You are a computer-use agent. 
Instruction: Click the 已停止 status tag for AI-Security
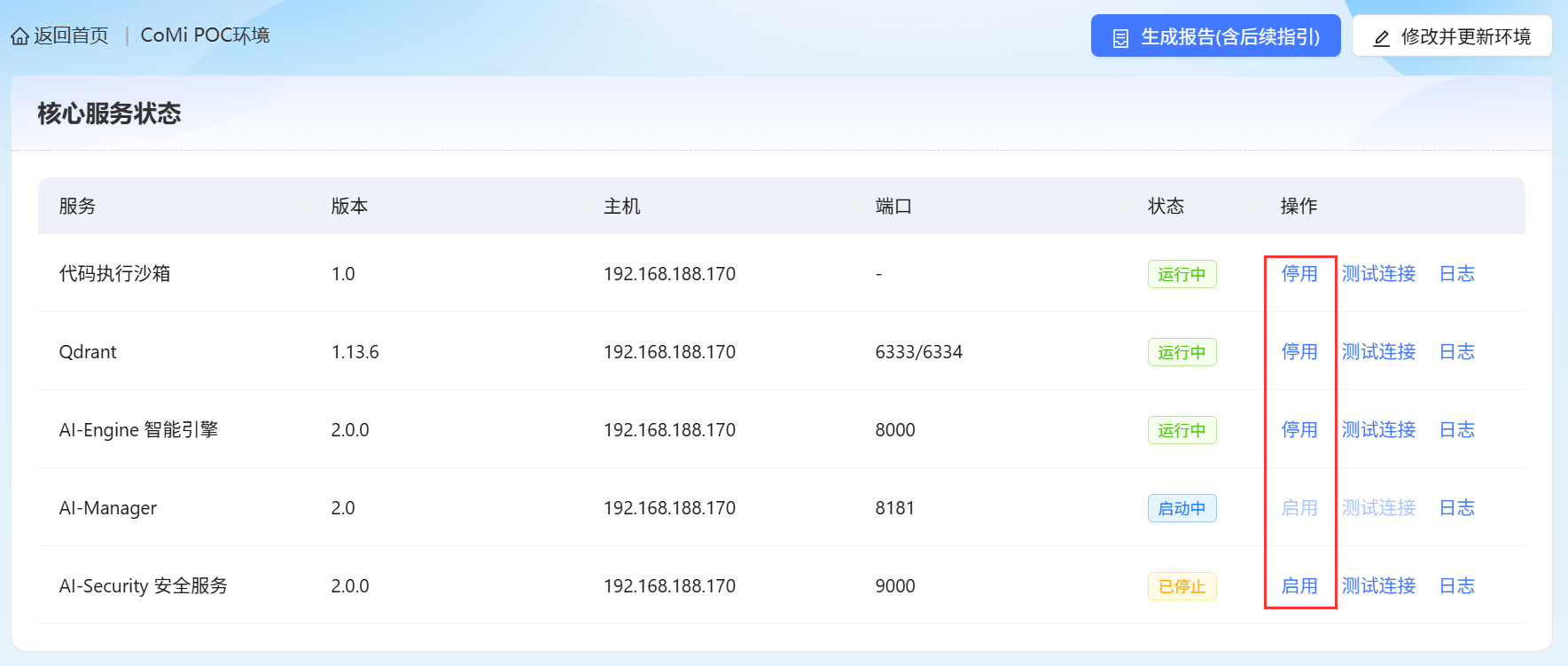coord(1182,586)
